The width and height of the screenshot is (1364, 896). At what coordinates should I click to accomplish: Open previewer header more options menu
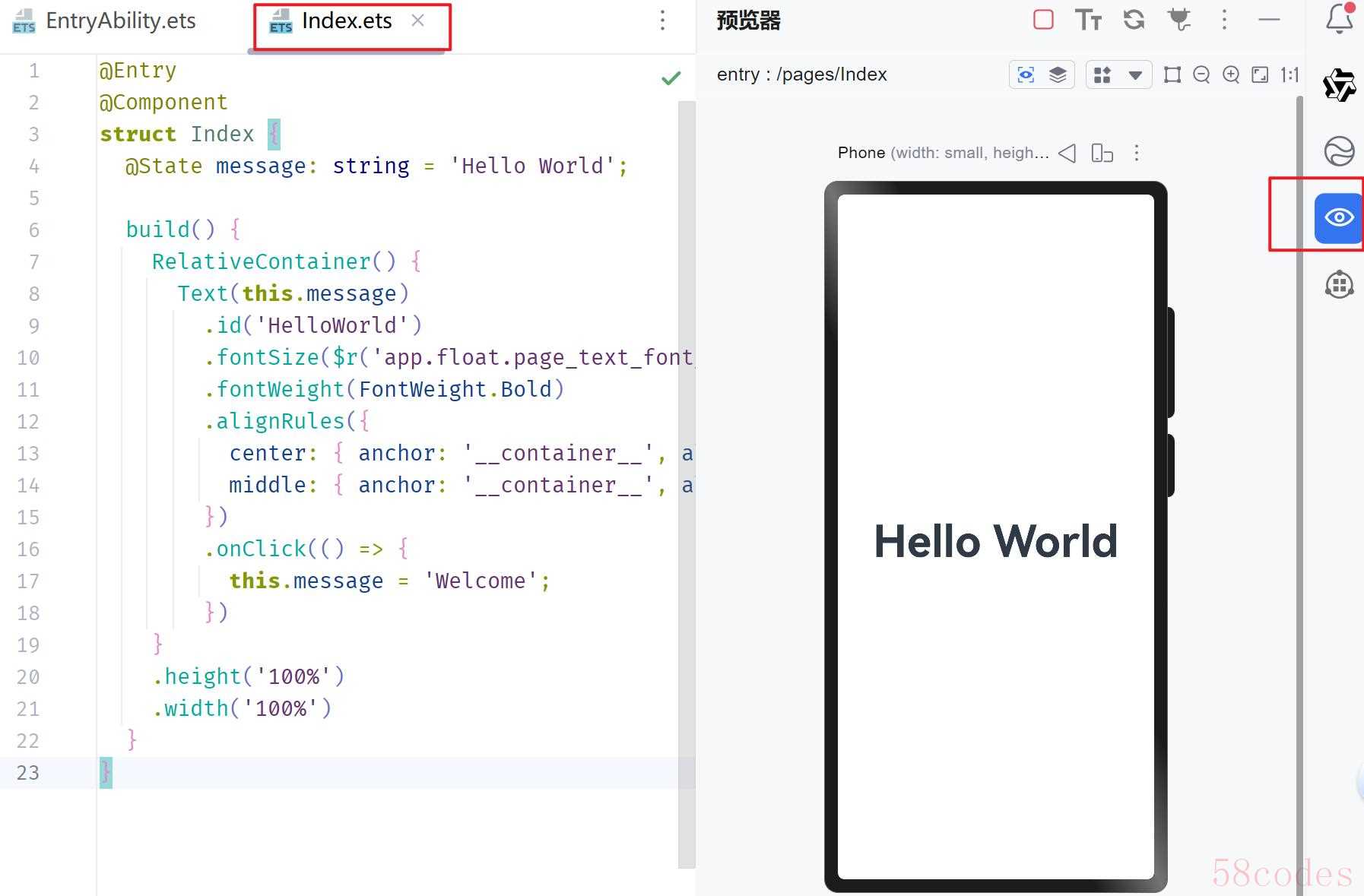click(x=1224, y=20)
